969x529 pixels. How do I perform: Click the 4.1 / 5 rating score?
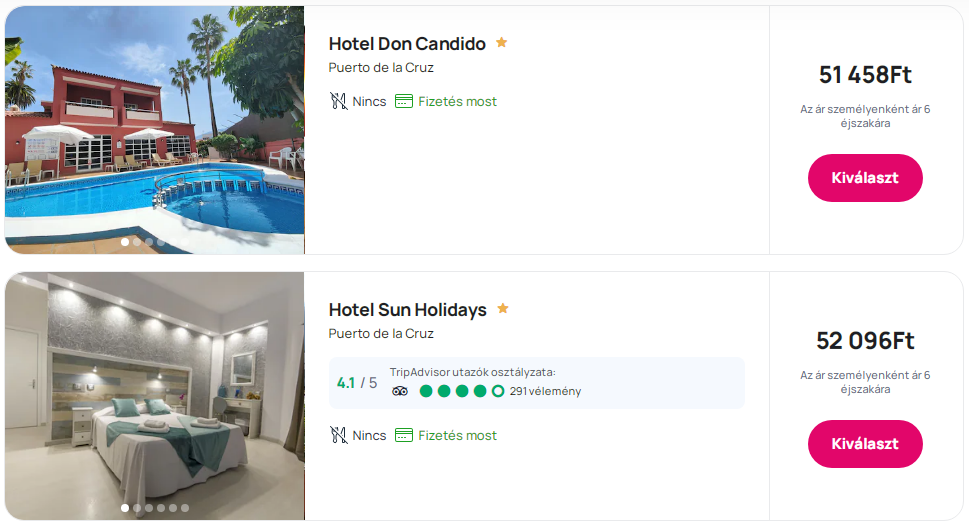click(357, 383)
